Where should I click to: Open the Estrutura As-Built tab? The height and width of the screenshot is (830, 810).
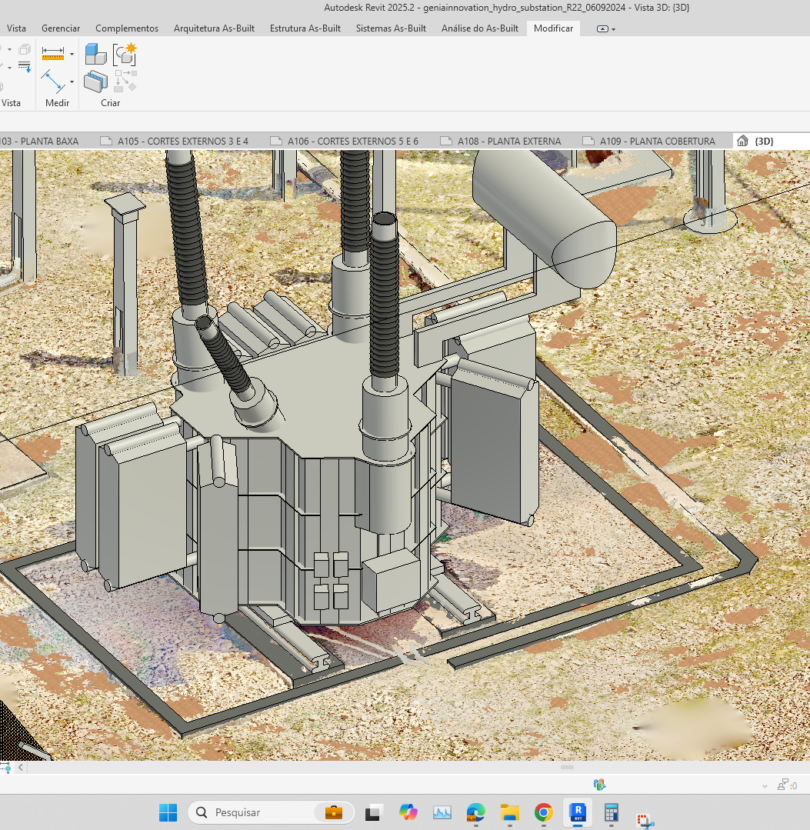coord(305,29)
